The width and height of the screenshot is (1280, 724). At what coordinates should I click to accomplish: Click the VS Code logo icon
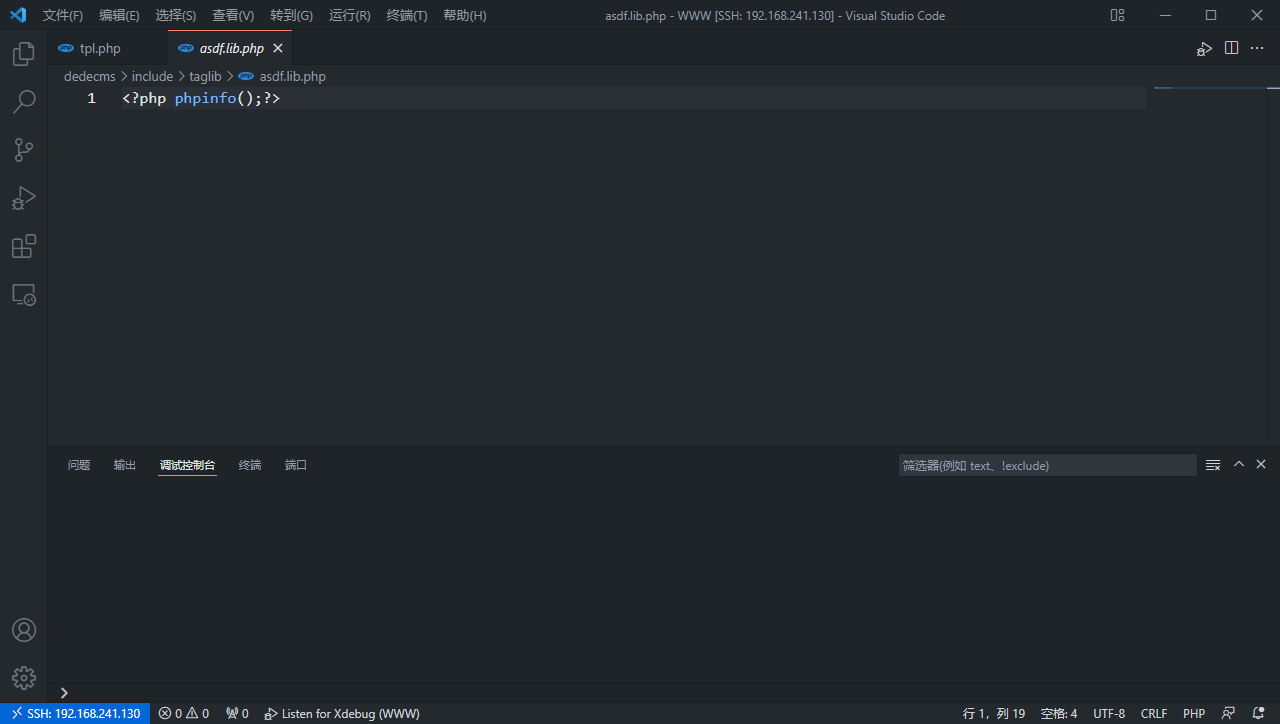click(18, 15)
